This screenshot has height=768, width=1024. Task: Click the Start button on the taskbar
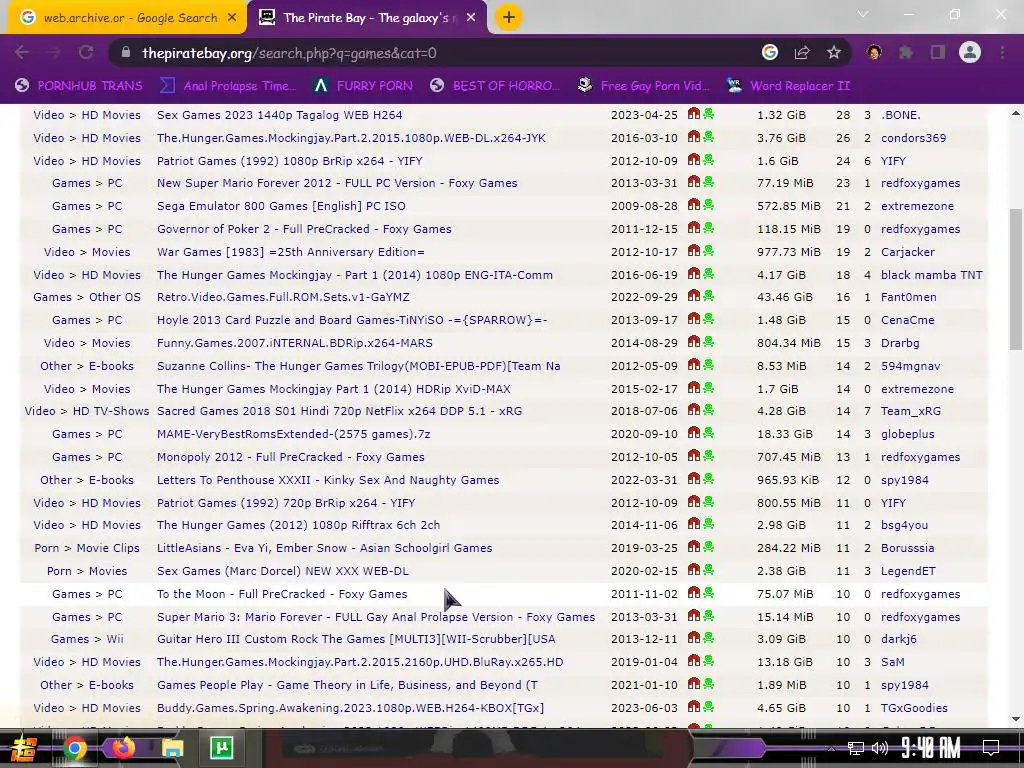point(25,748)
